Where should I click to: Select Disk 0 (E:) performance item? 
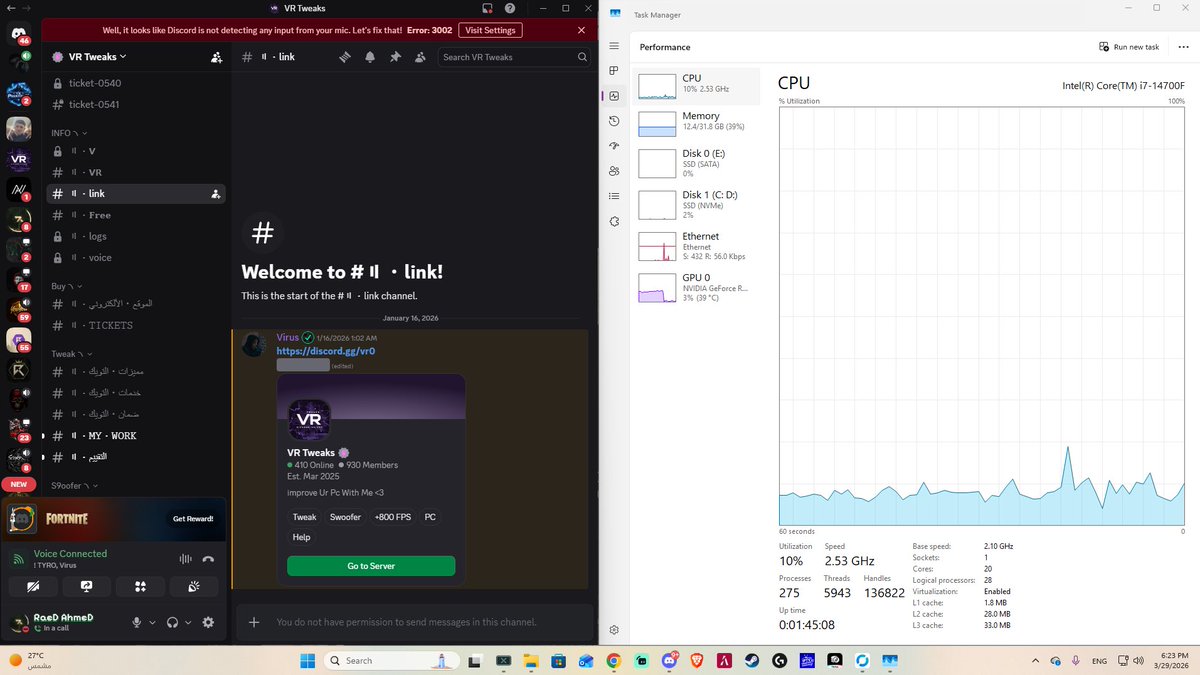coord(696,162)
